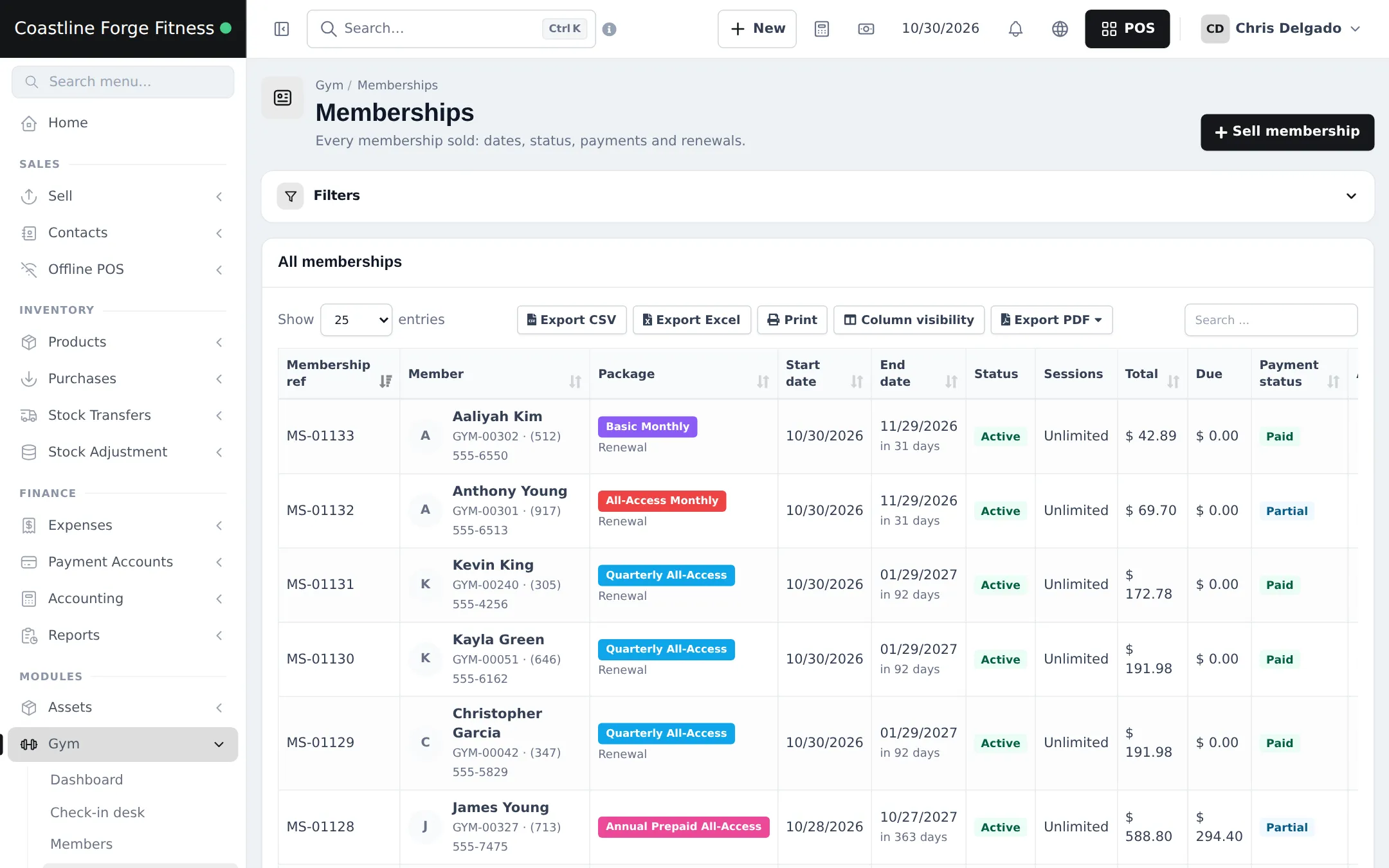The image size is (1389, 868).
Task: Sort by Total column icon
Action: [x=1173, y=381]
